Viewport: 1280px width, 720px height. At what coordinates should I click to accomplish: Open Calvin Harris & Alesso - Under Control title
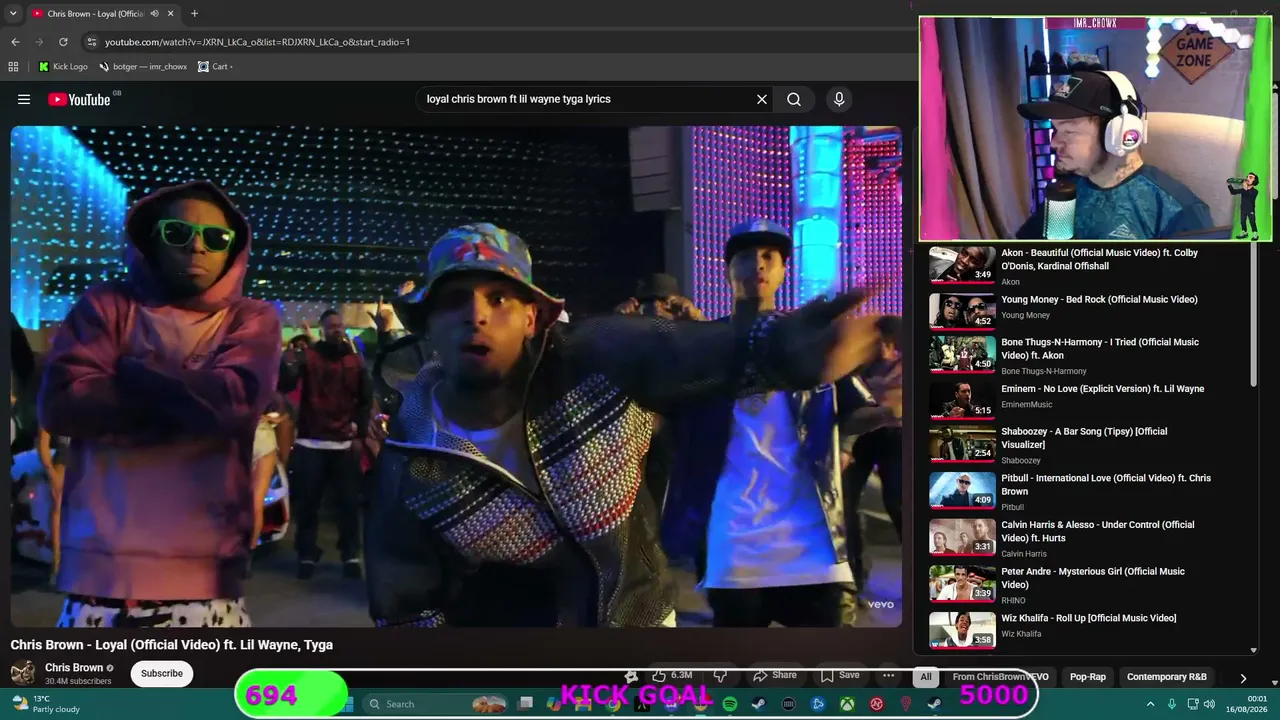point(1098,531)
